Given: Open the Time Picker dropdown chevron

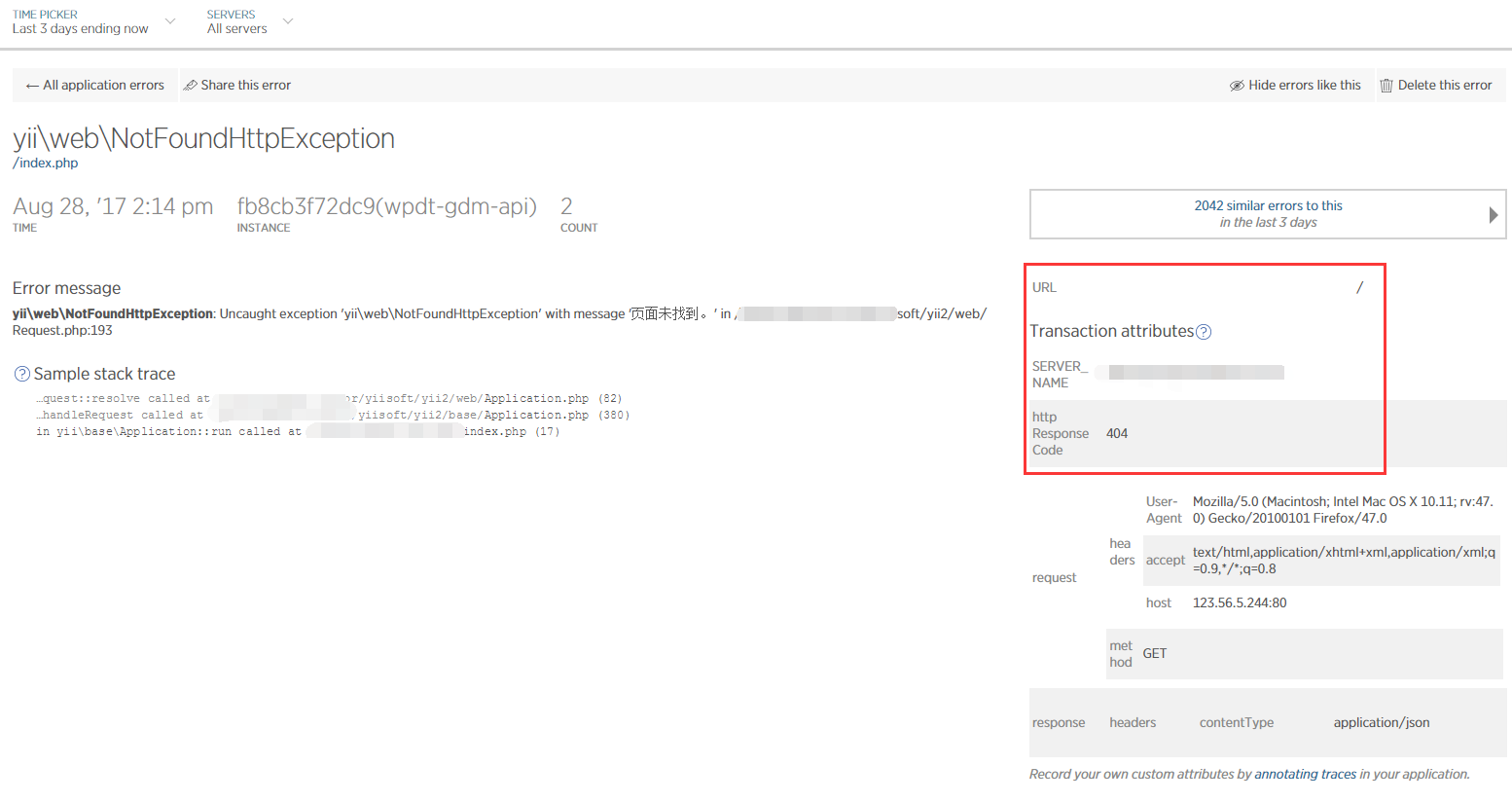Looking at the screenshot, I should click(x=170, y=21).
